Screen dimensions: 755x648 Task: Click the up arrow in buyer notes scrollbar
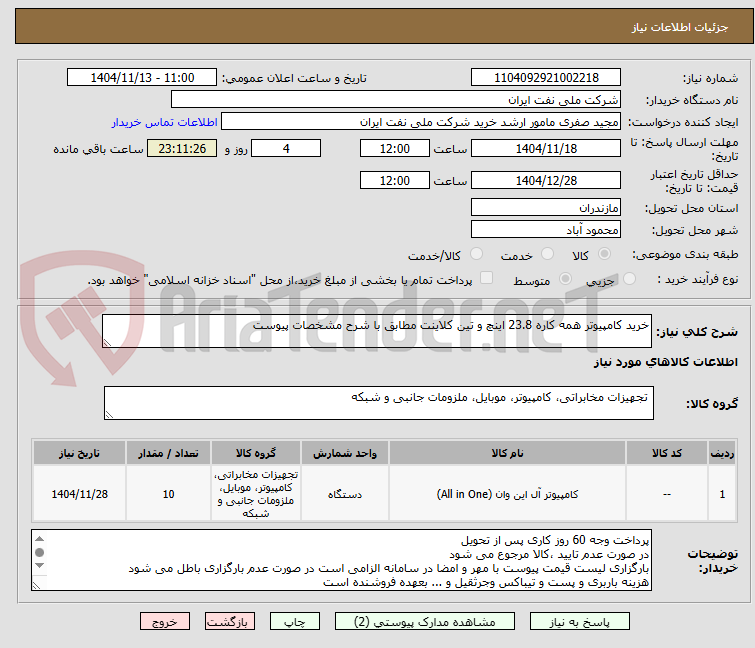click(x=39, y=539)
